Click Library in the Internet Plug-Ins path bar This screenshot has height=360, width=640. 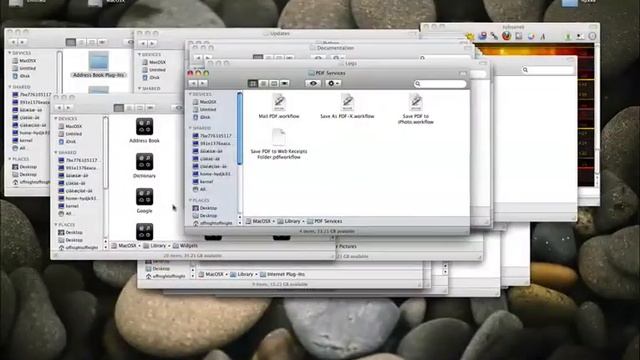tap(242, 274)
